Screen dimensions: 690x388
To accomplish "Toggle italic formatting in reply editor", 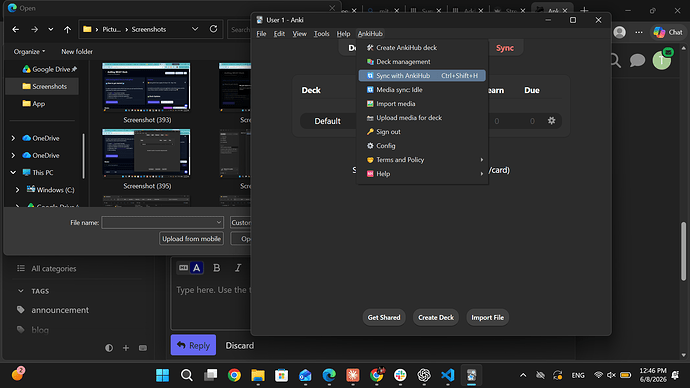I will coord(238,268).
